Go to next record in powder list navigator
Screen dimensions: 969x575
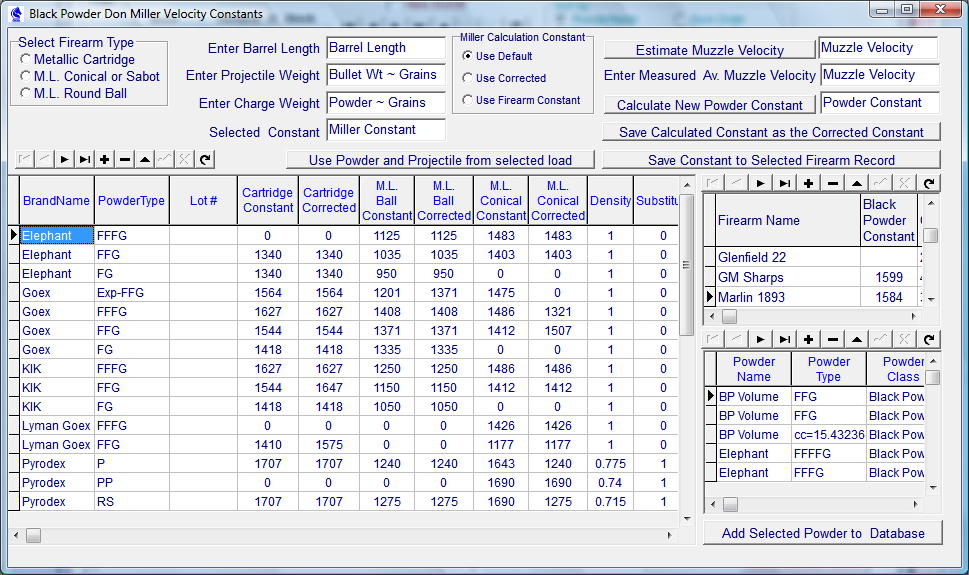pos(760,340)
